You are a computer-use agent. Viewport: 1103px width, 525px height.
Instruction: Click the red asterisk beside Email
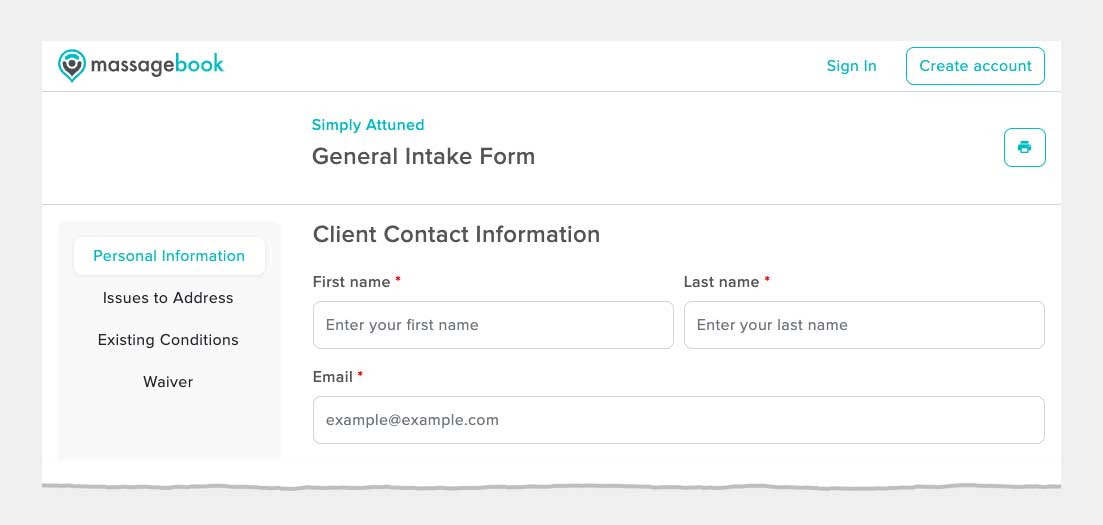(x=360, y=375)
